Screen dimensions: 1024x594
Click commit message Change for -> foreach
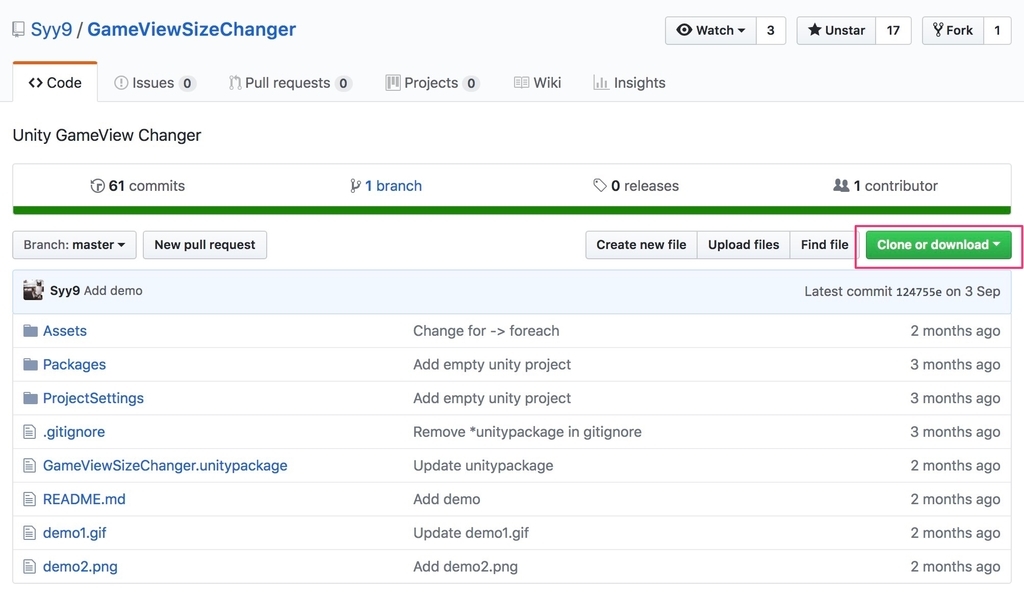point(486,331)
